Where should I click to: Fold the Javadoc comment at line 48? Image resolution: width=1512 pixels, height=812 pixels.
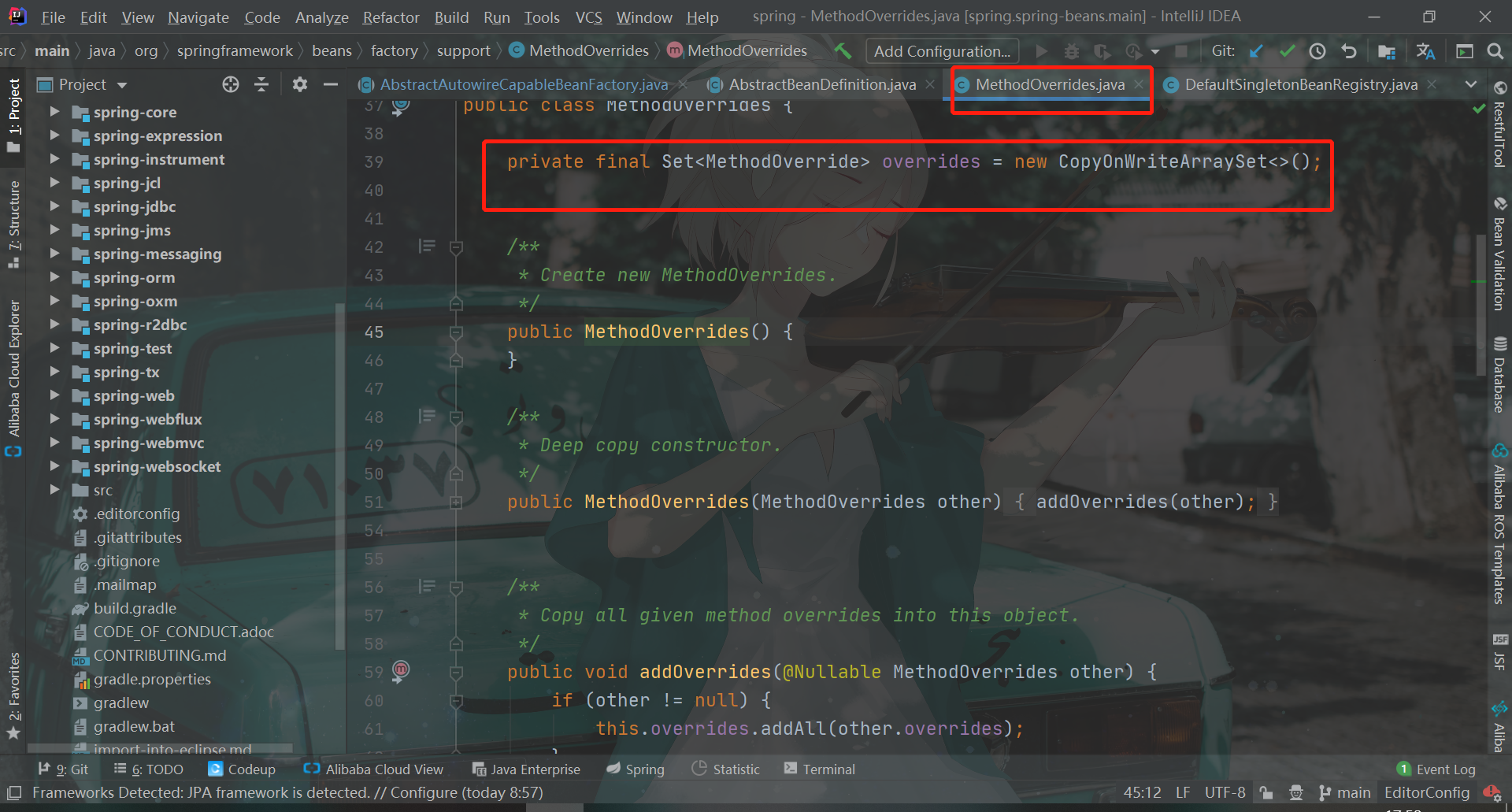click(456, 417)
